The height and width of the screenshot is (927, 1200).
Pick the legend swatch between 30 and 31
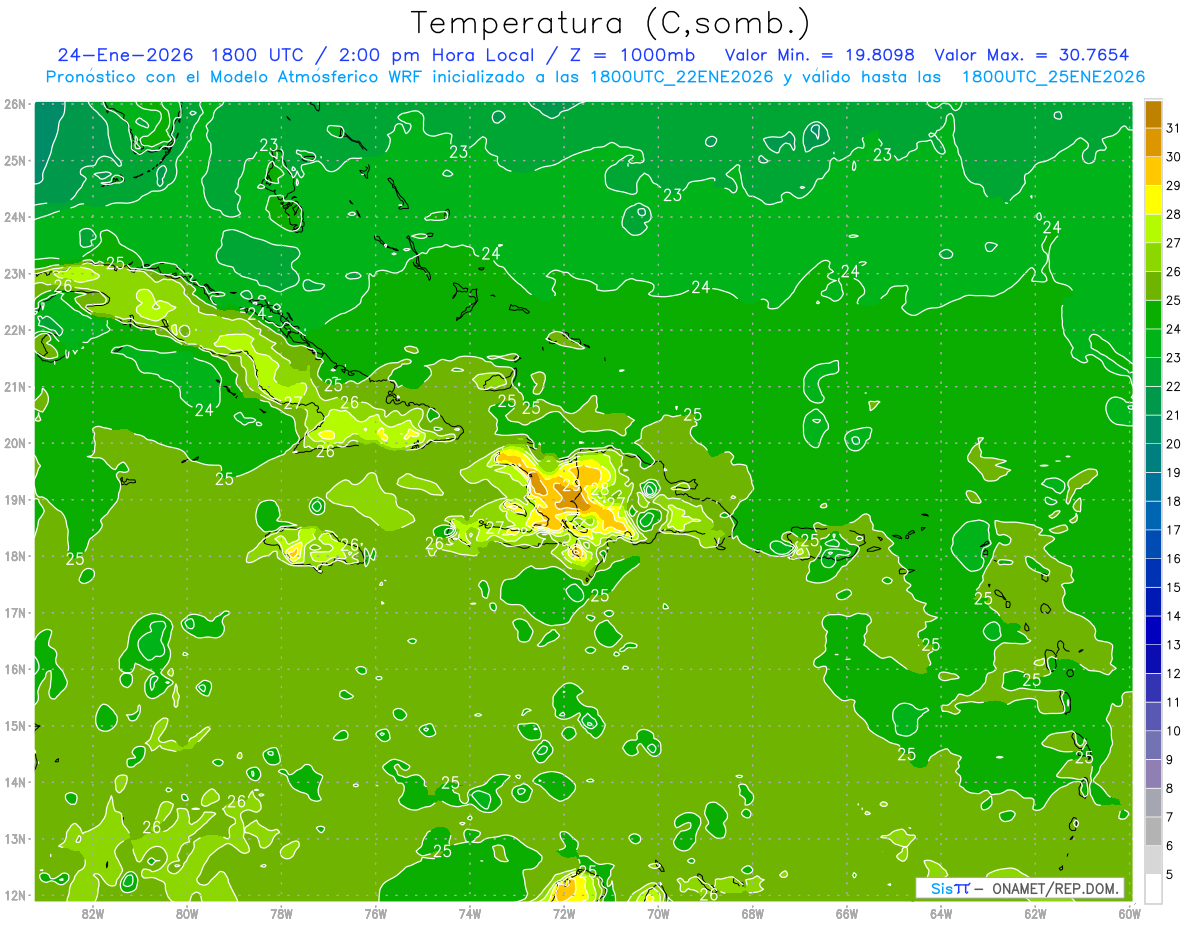click(1153, 142)
